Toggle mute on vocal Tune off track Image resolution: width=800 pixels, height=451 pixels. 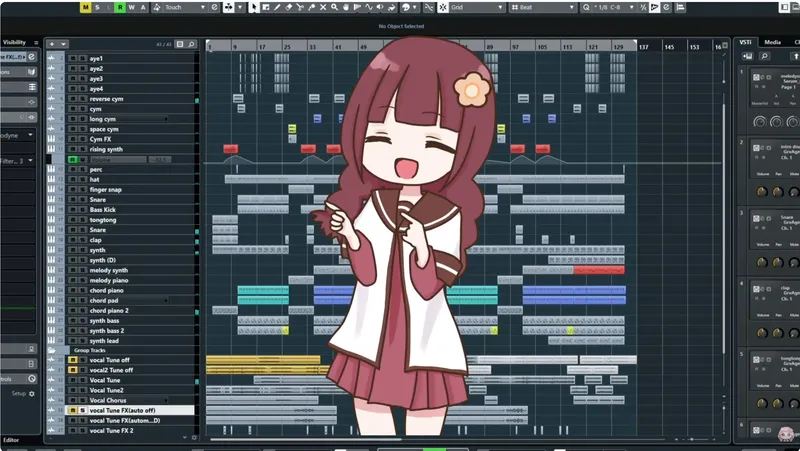(73, 360)
